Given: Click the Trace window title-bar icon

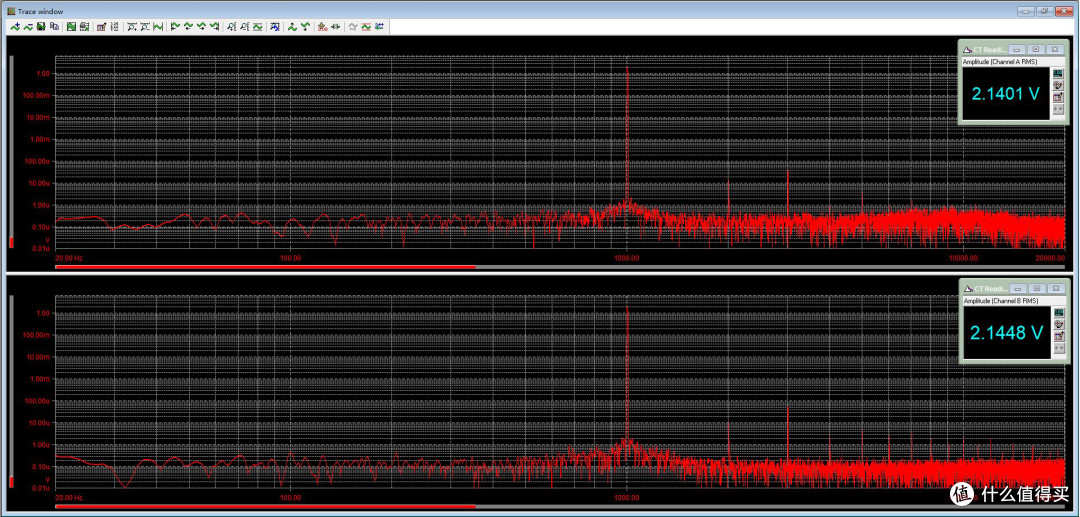Looking at the screenshot, I should (10, 11).
